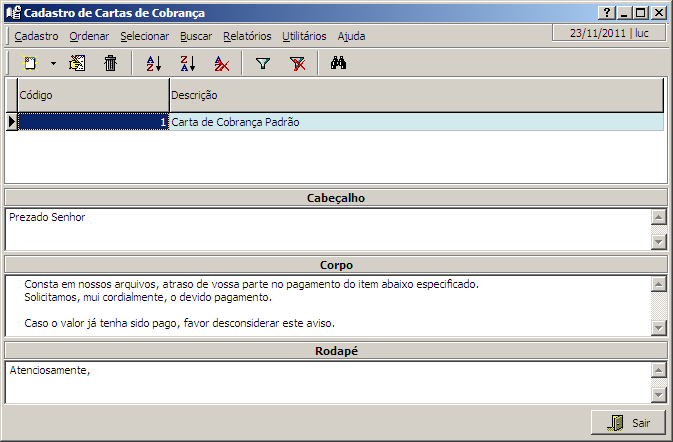This screenshot has height=442, width=673.
Task: Apply filter using the funnel icon
Action: click(263, 63)
